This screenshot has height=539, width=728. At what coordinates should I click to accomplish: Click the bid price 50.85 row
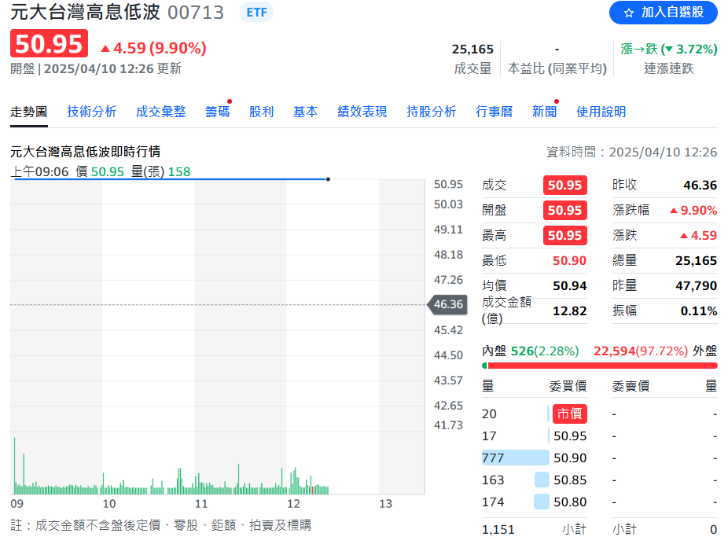(534, 480)
